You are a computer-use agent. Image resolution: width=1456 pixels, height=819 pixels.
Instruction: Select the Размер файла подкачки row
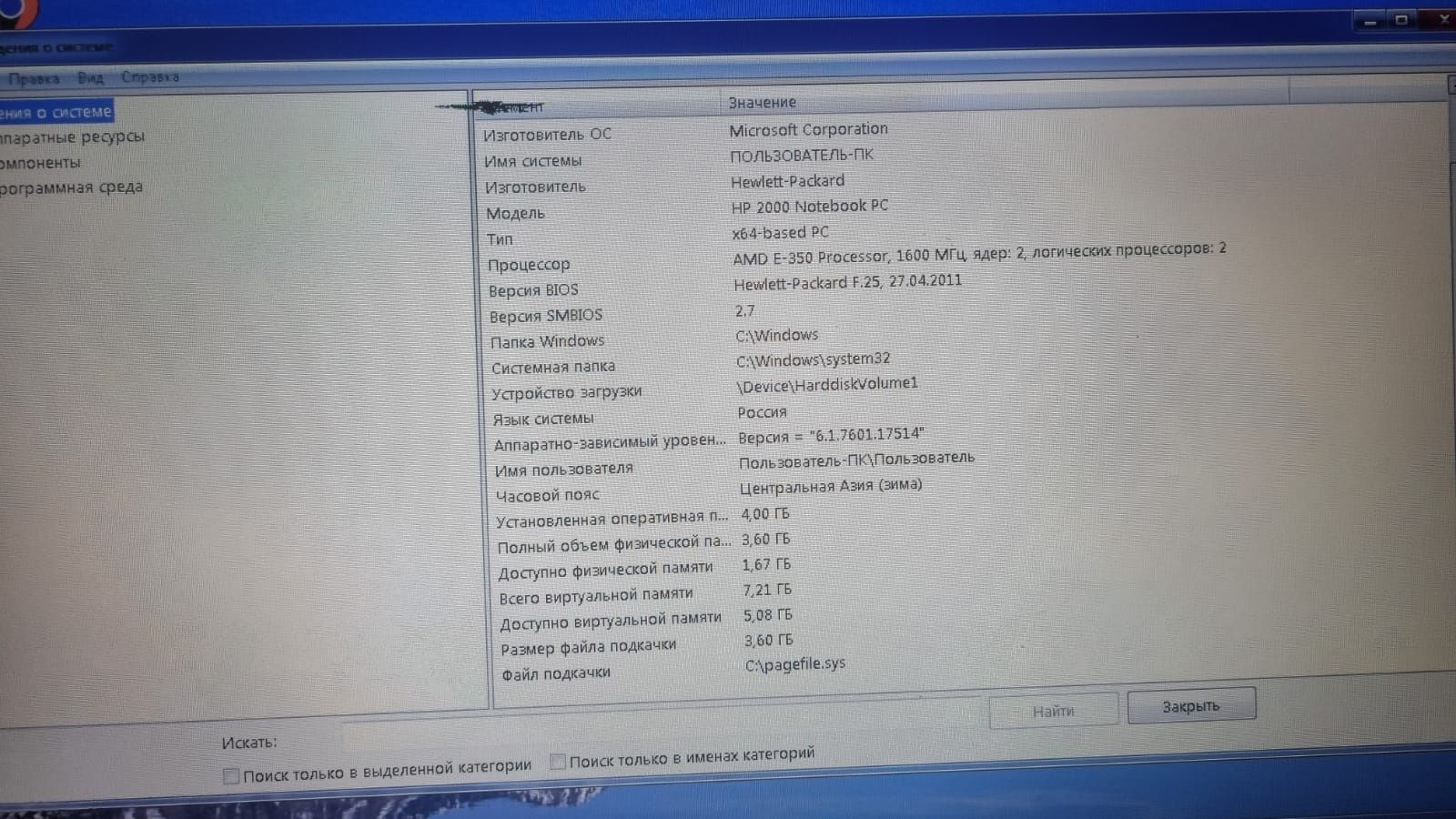tap(588, 647)
